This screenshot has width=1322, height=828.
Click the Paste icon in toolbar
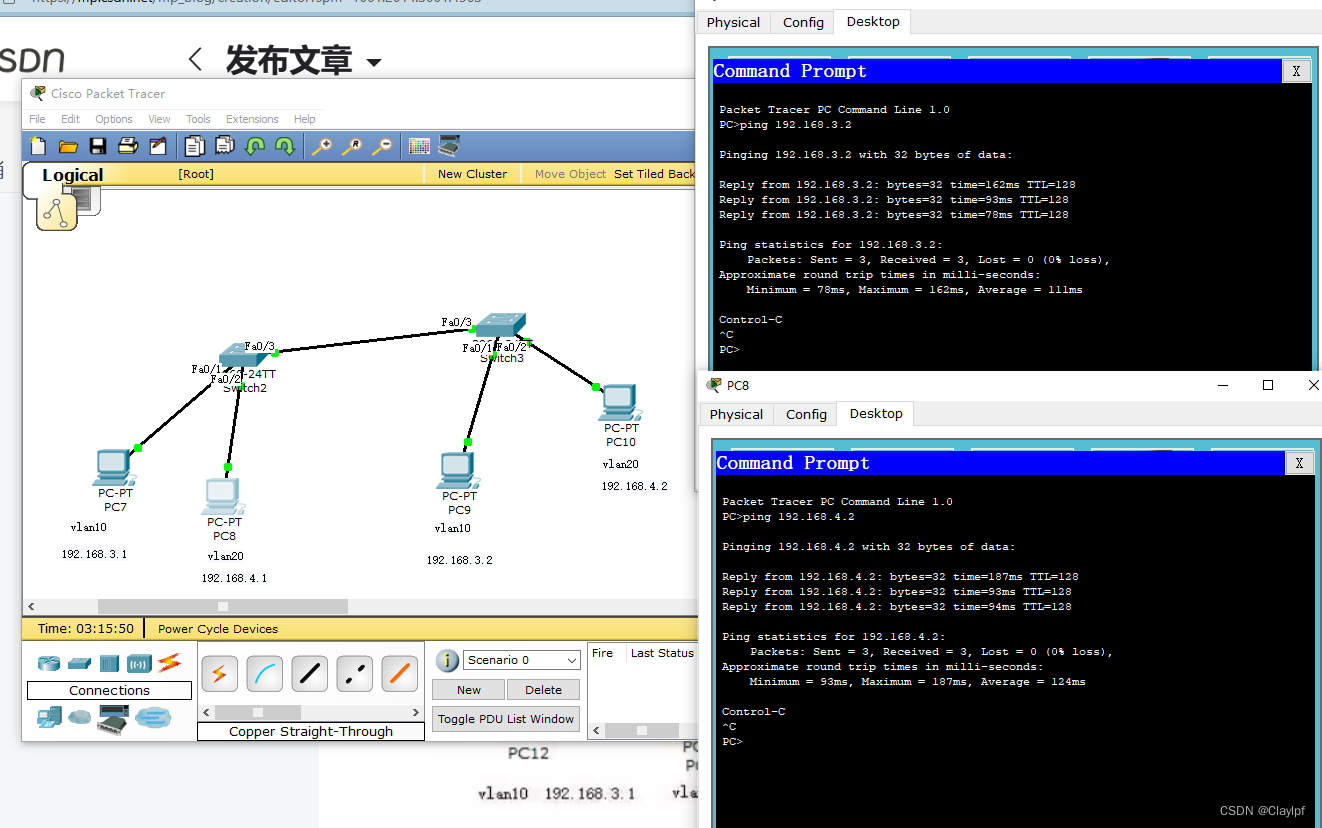tap(225, 146)
